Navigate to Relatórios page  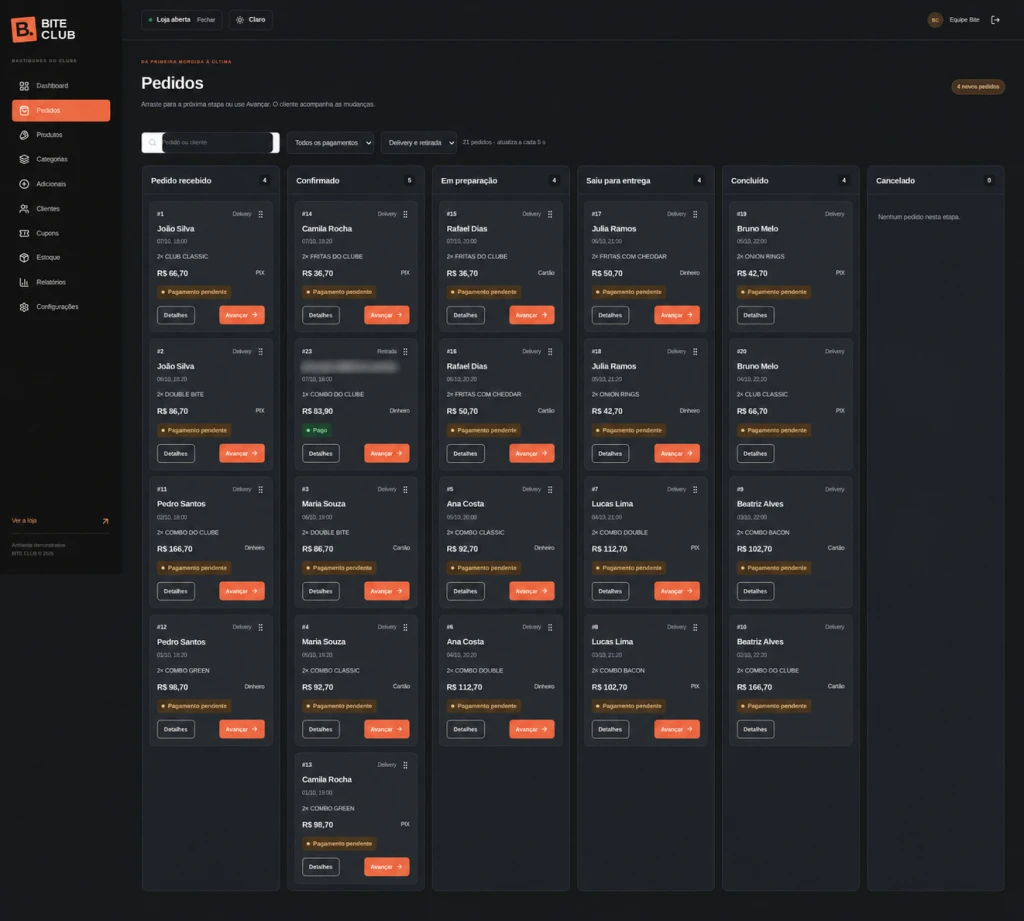61,282
